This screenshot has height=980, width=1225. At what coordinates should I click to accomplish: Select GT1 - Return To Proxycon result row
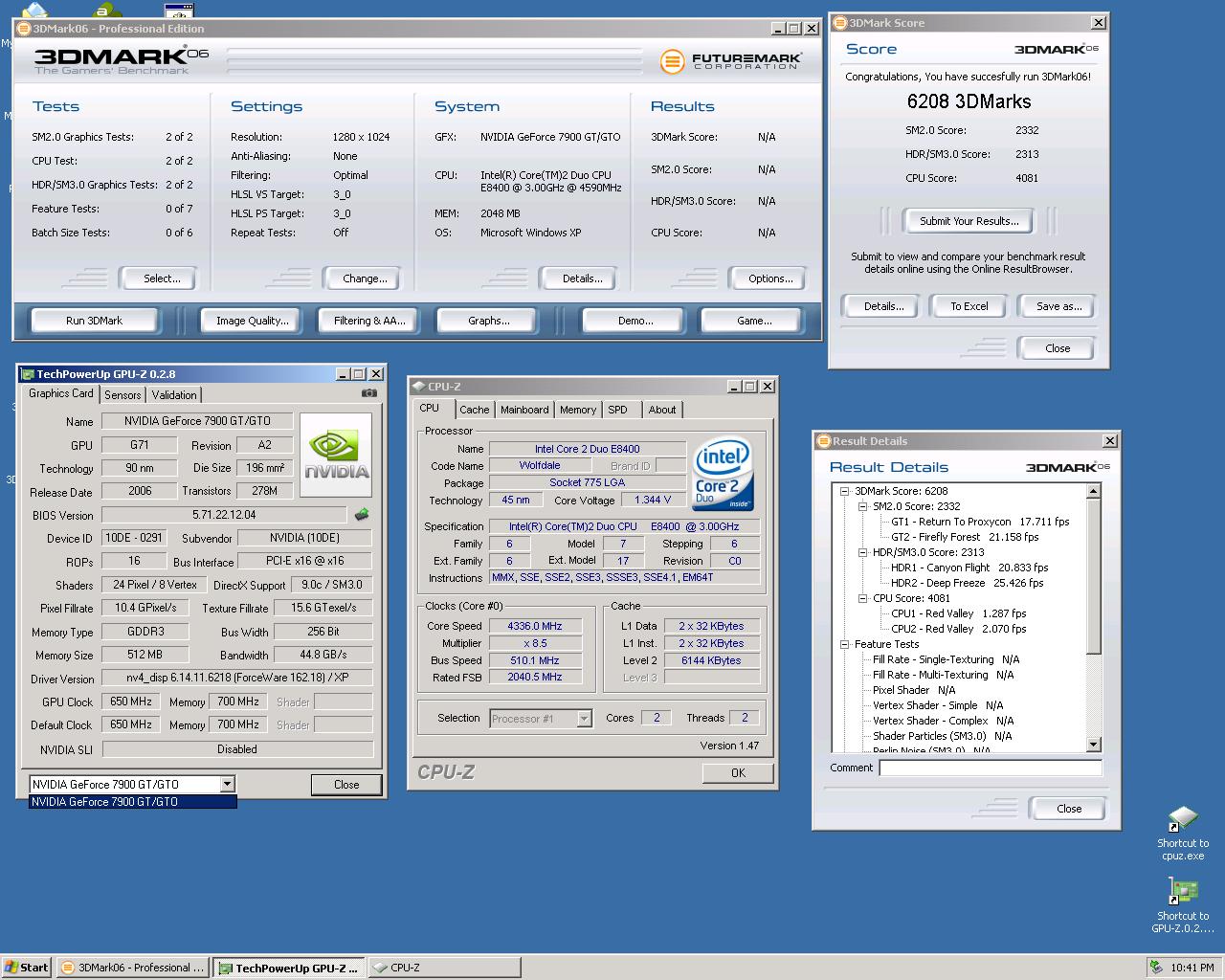980,522
